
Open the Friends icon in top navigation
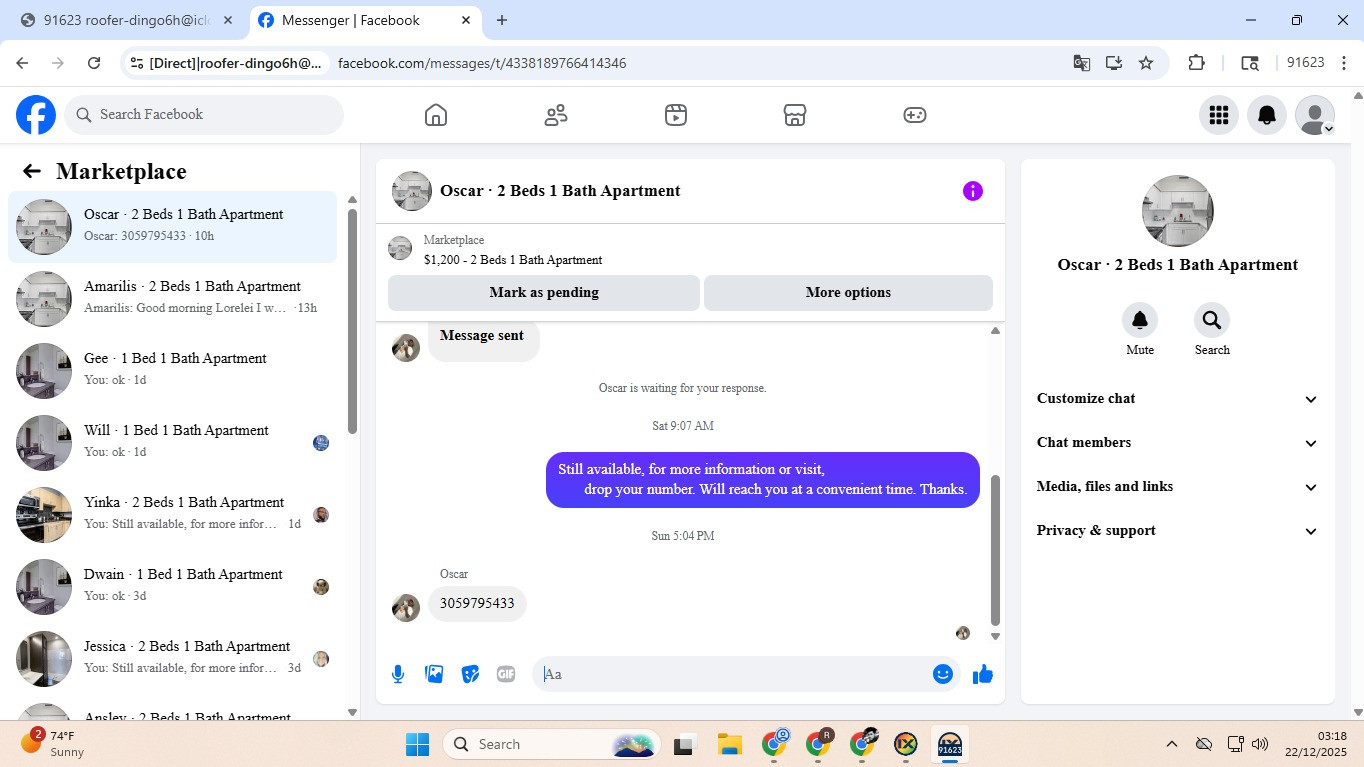point(556,115)
